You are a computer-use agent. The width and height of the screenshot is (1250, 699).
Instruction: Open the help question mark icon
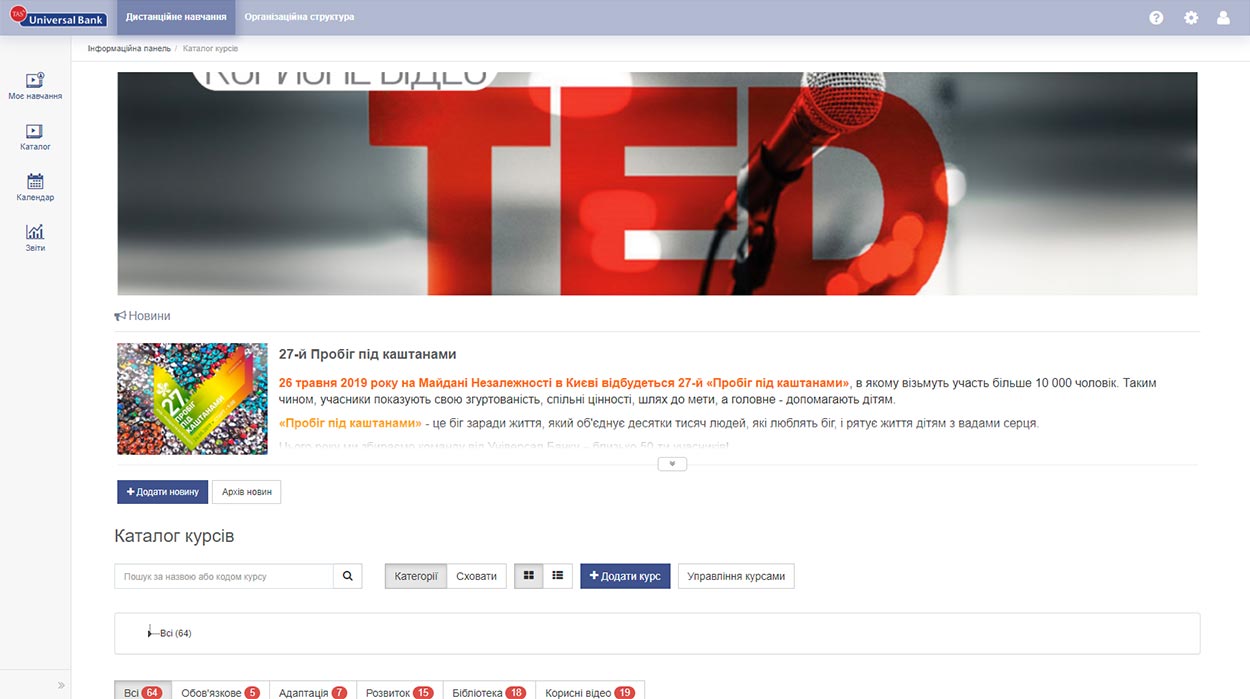(1156, 18)
